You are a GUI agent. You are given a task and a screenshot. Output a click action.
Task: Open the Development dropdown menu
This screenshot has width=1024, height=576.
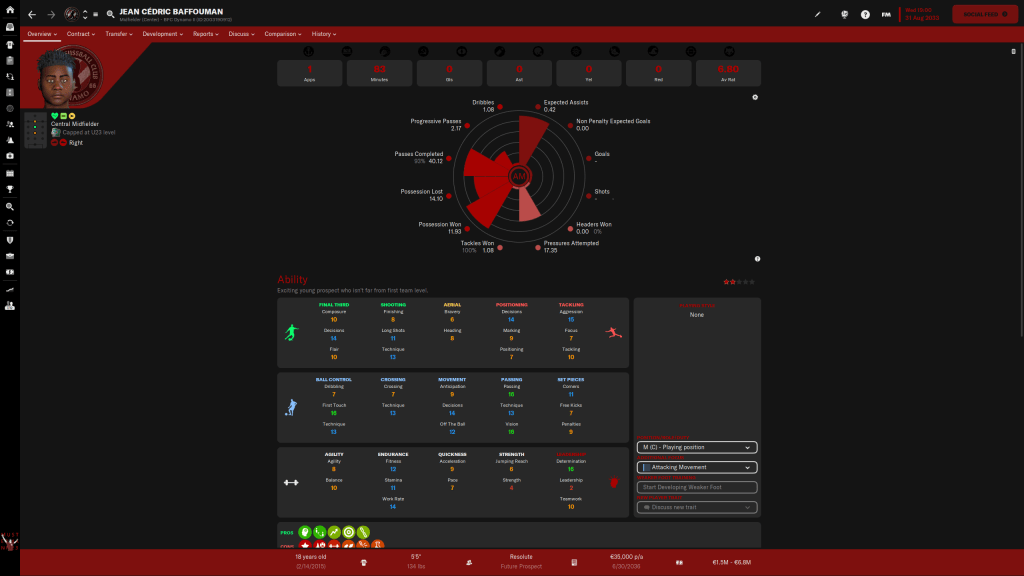(162, 34)
